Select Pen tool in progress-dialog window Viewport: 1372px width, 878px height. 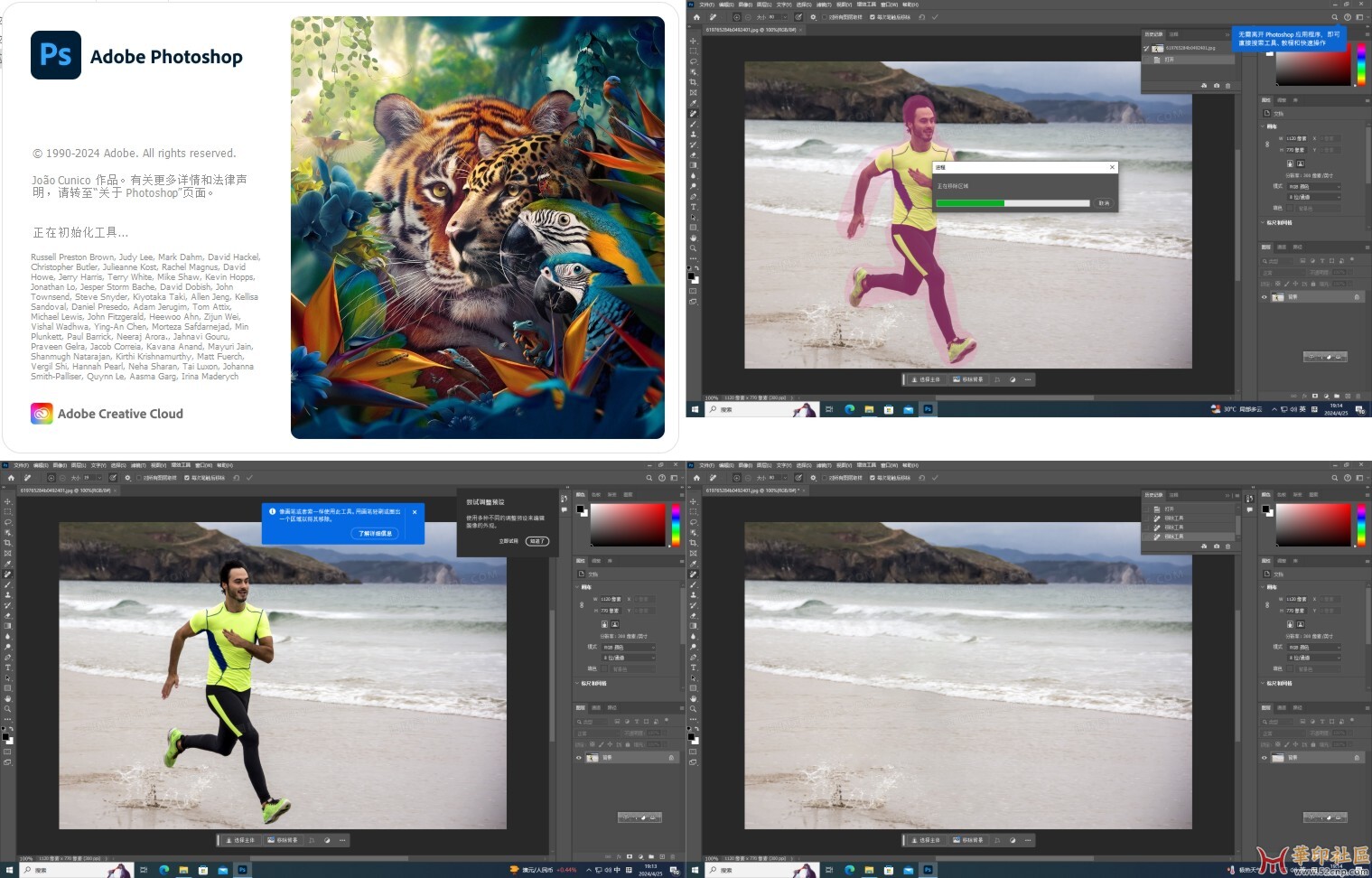point(693,196)
